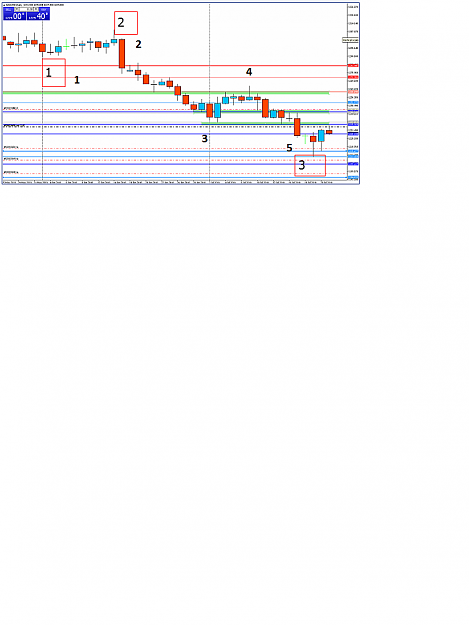Click the tall blue candle right of central separator
This screenshot has width=469, height=625.
(218, 110)
